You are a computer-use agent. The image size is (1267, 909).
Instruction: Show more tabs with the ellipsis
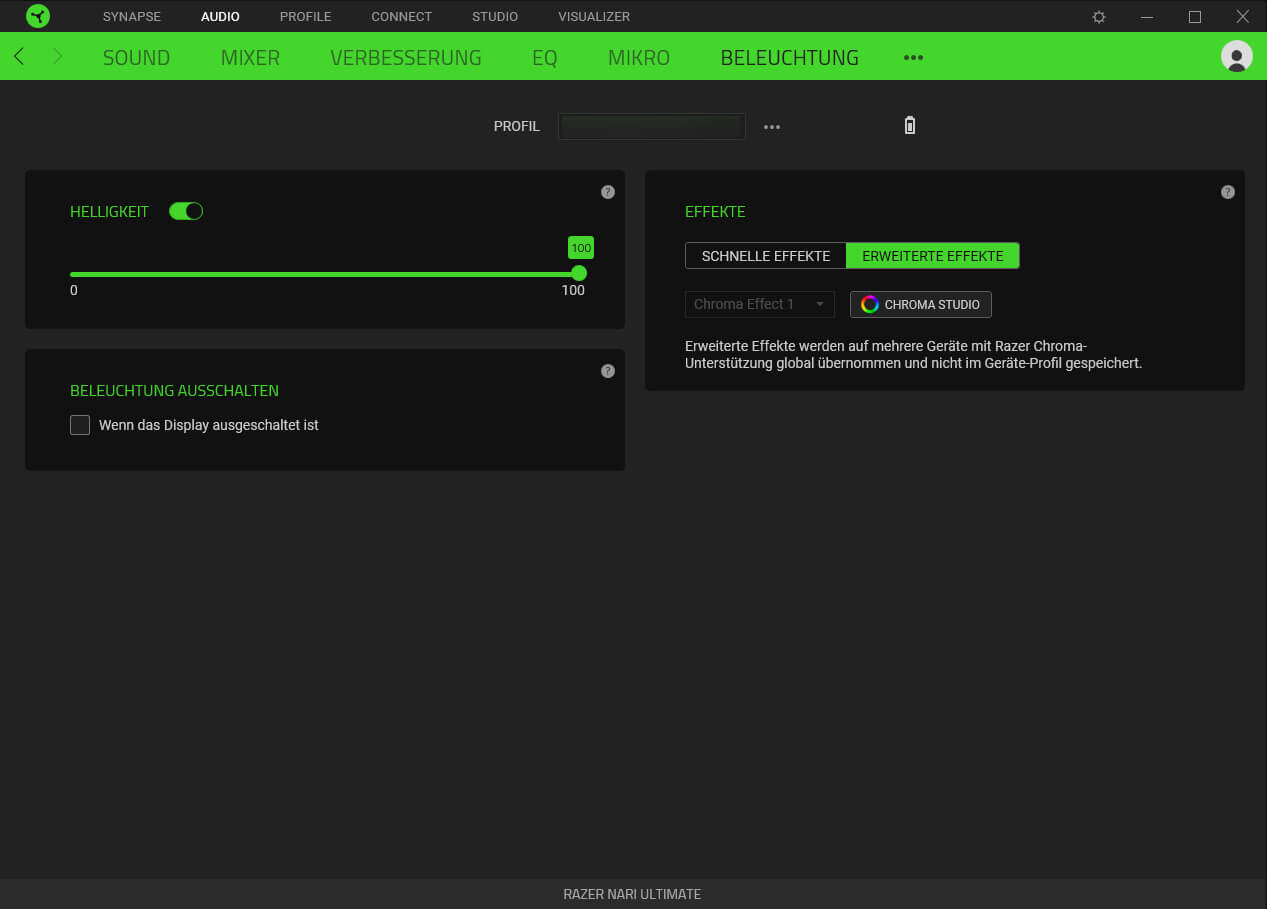tap(913, 58)
